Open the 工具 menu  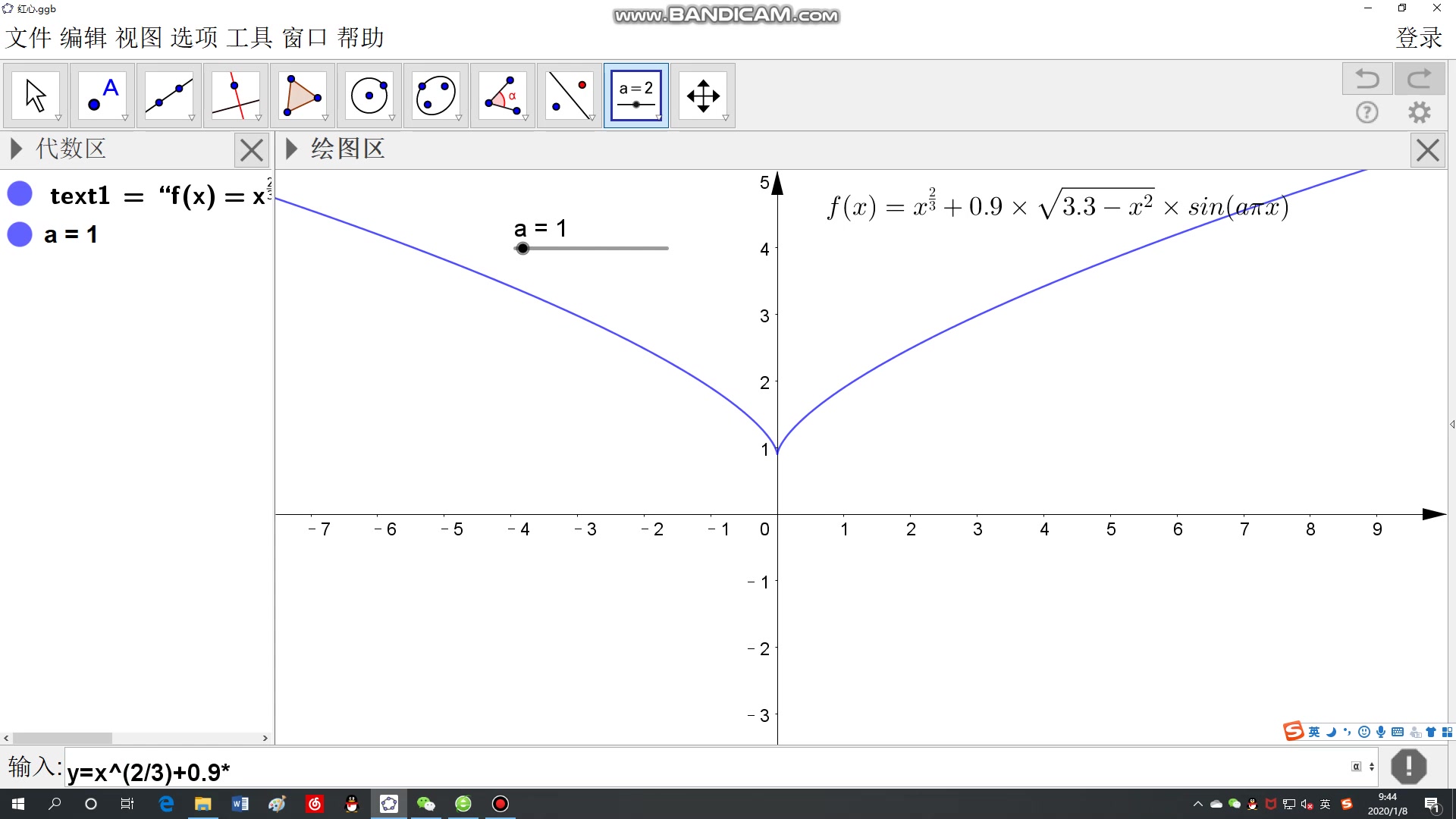(249, 38)
